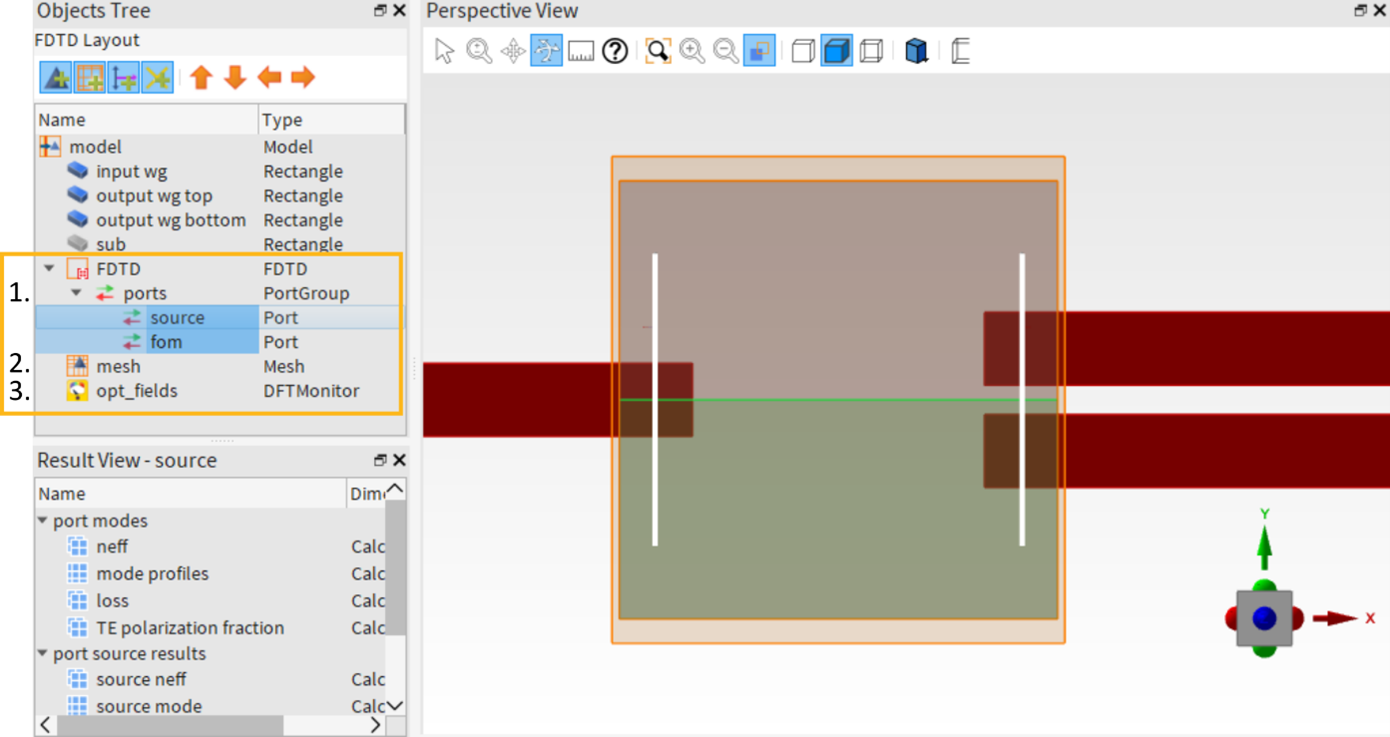Screen dimensions: 1390x737
Task: Click the orange move right arrow
Action: pyautogui.click(x=302, y=77)
